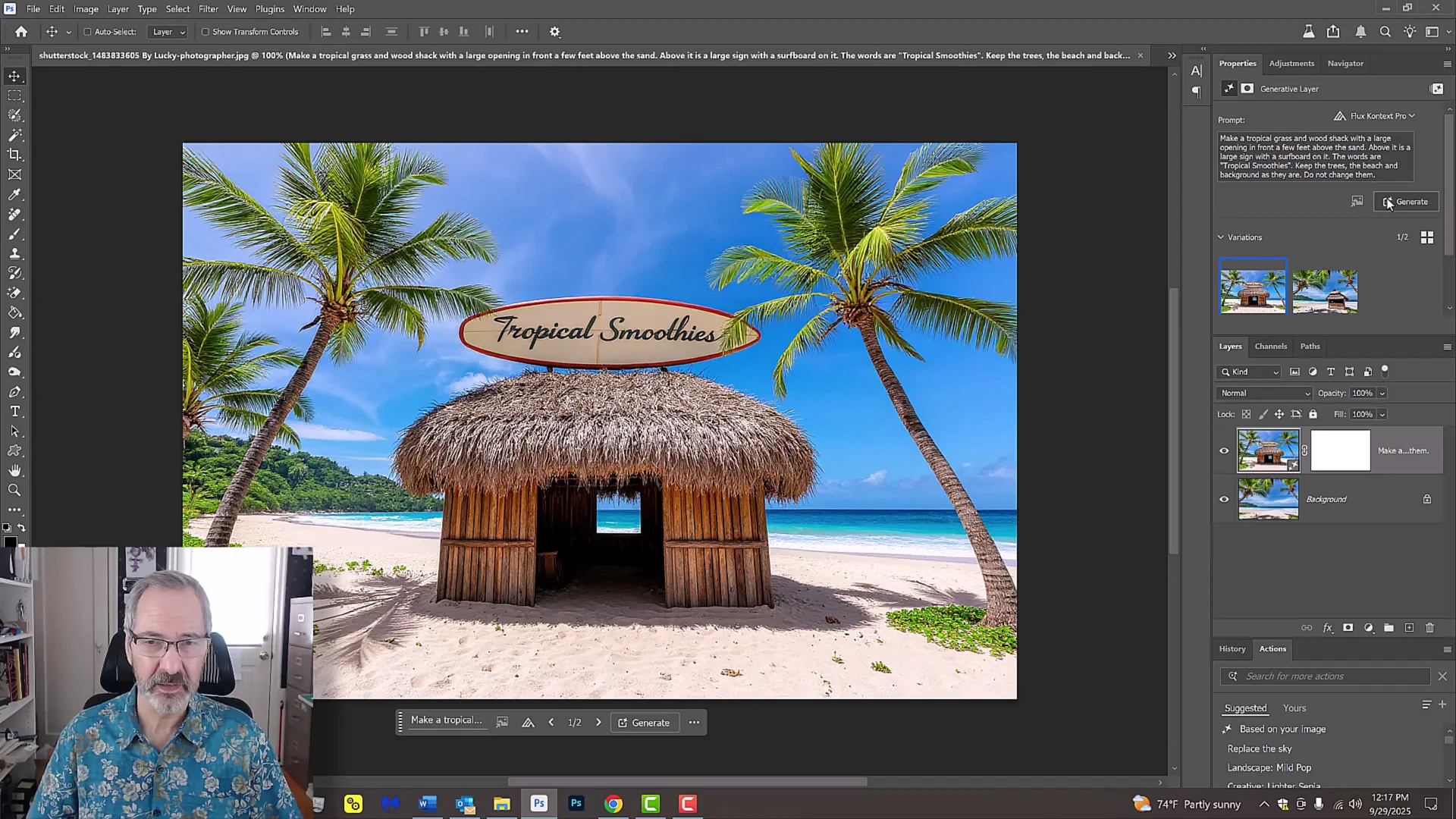Open the blending mode dropdown showing Normal
Image resolution: width=1456 pixels, height=819 pixels.
click(1264, 393)
